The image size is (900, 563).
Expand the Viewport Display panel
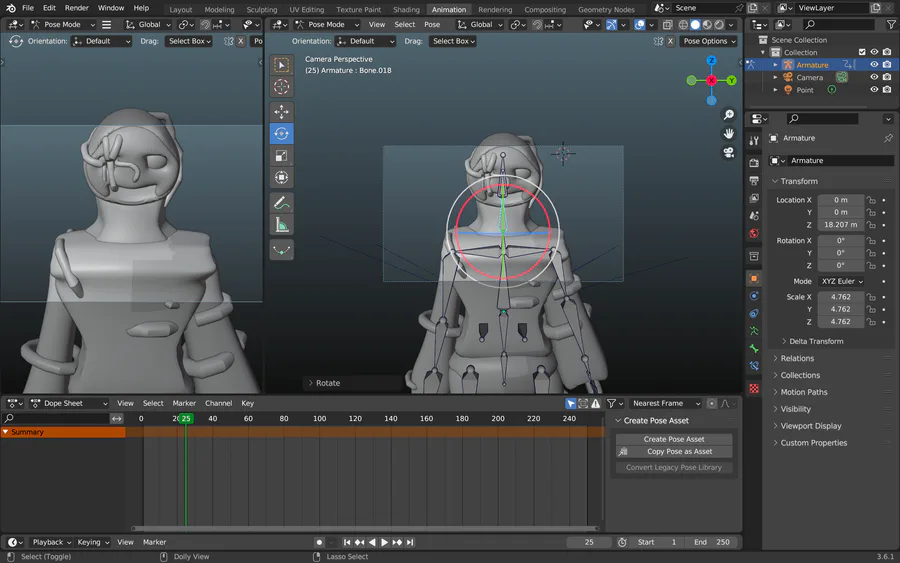click(x=811, y=426)
